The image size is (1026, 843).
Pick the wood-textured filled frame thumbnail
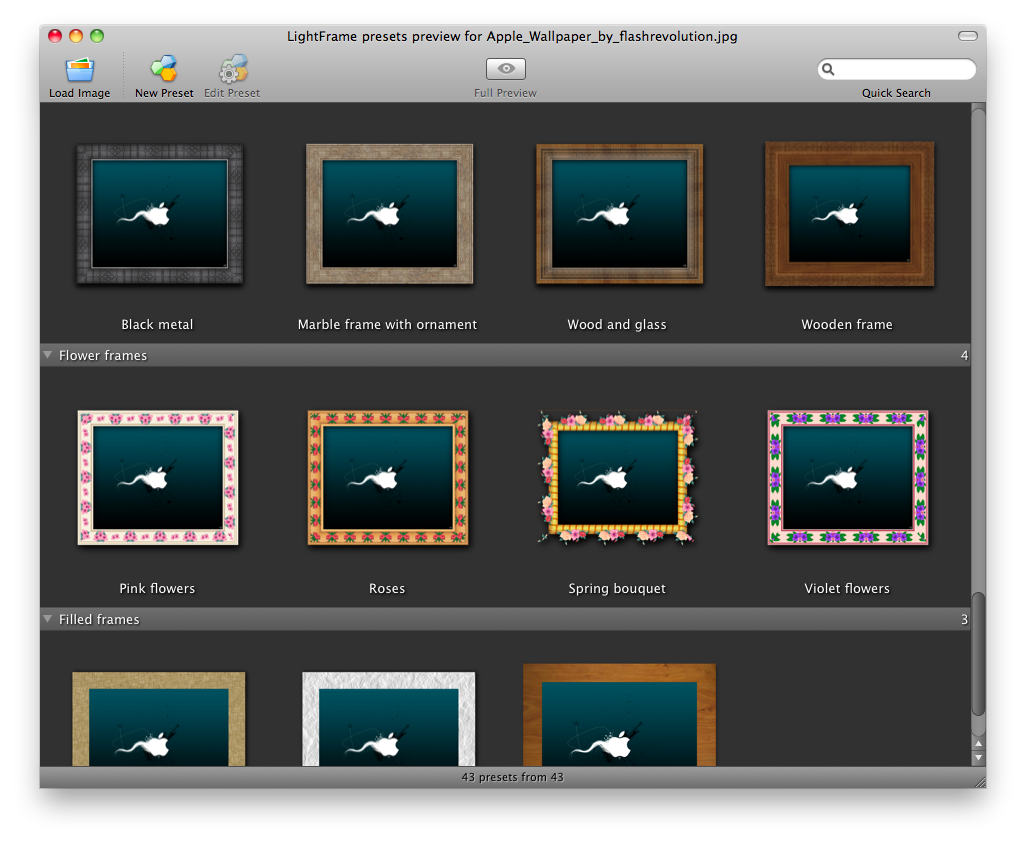point(619,715)
